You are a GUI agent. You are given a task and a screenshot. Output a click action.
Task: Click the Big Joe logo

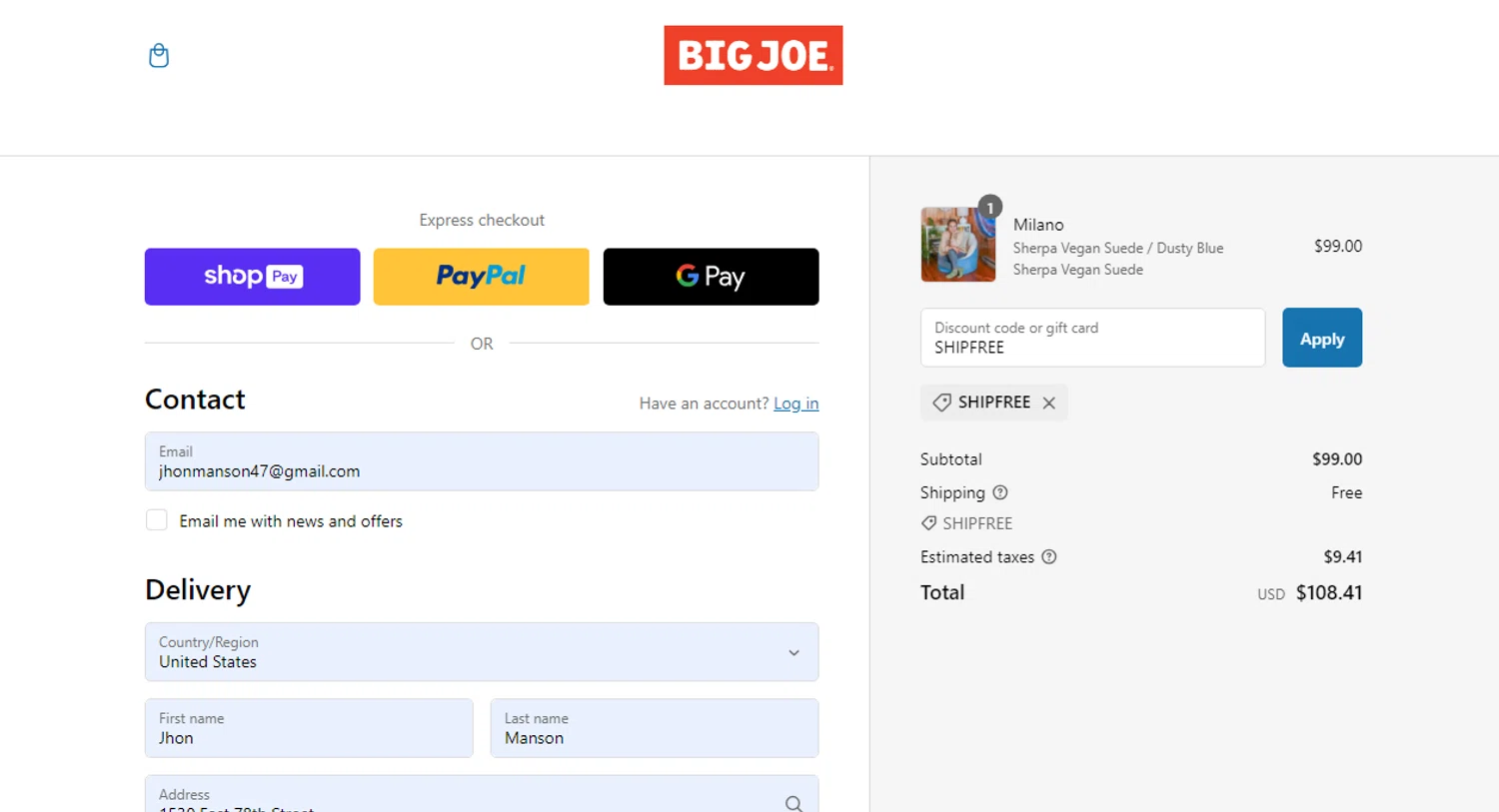click(x=753, y=55)
